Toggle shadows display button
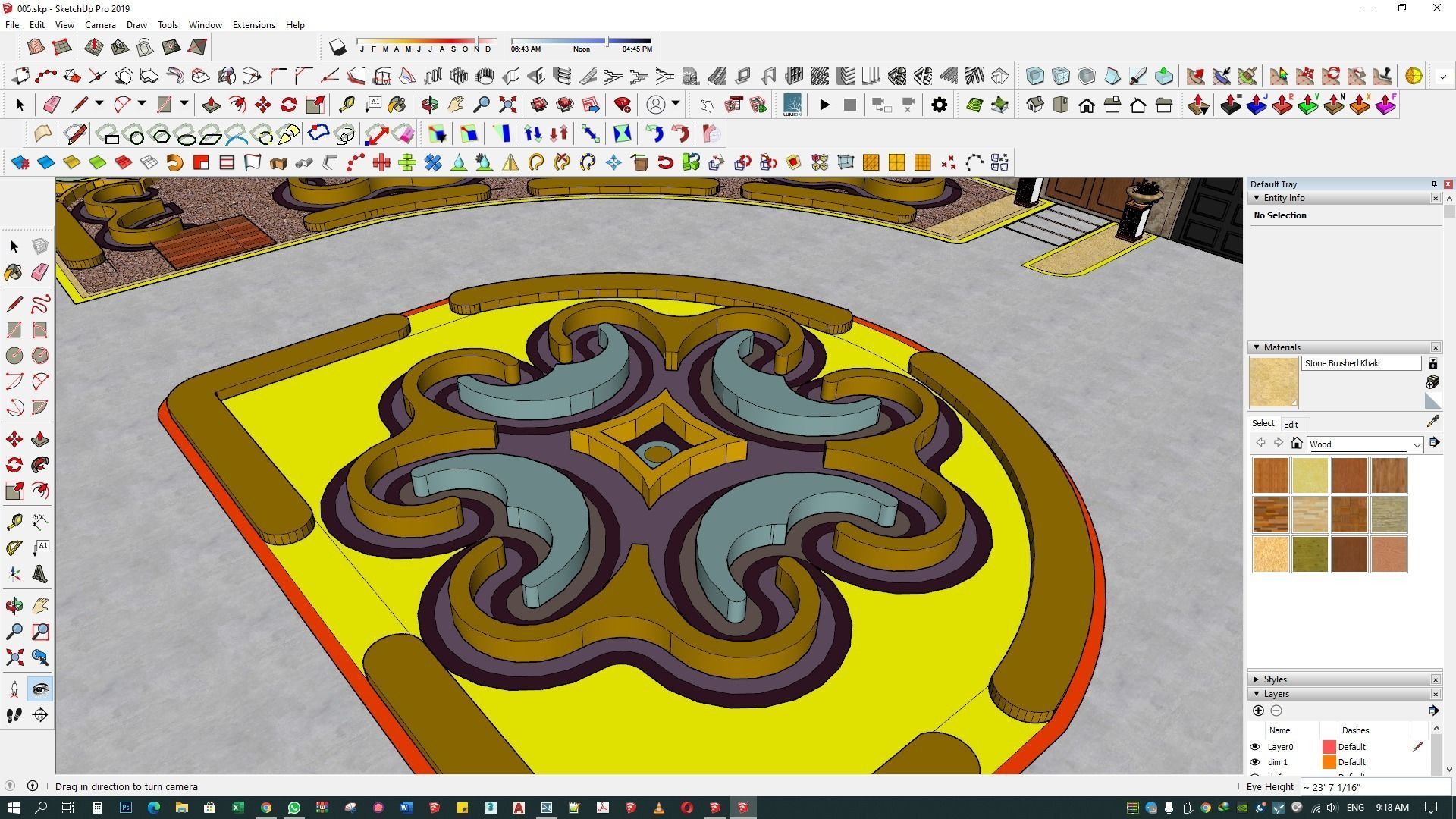 click(338, 48)
